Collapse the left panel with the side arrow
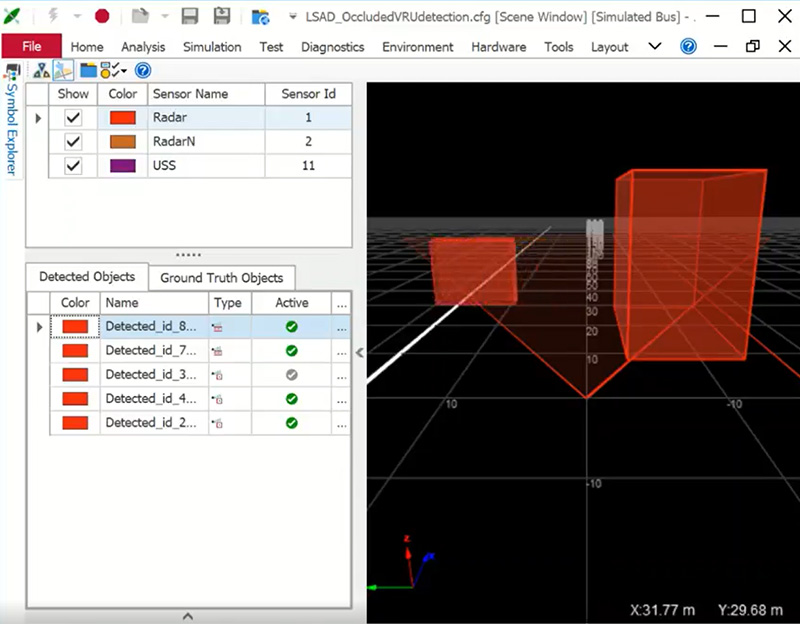The image size is (800, 624). click(x=360, y=353)
